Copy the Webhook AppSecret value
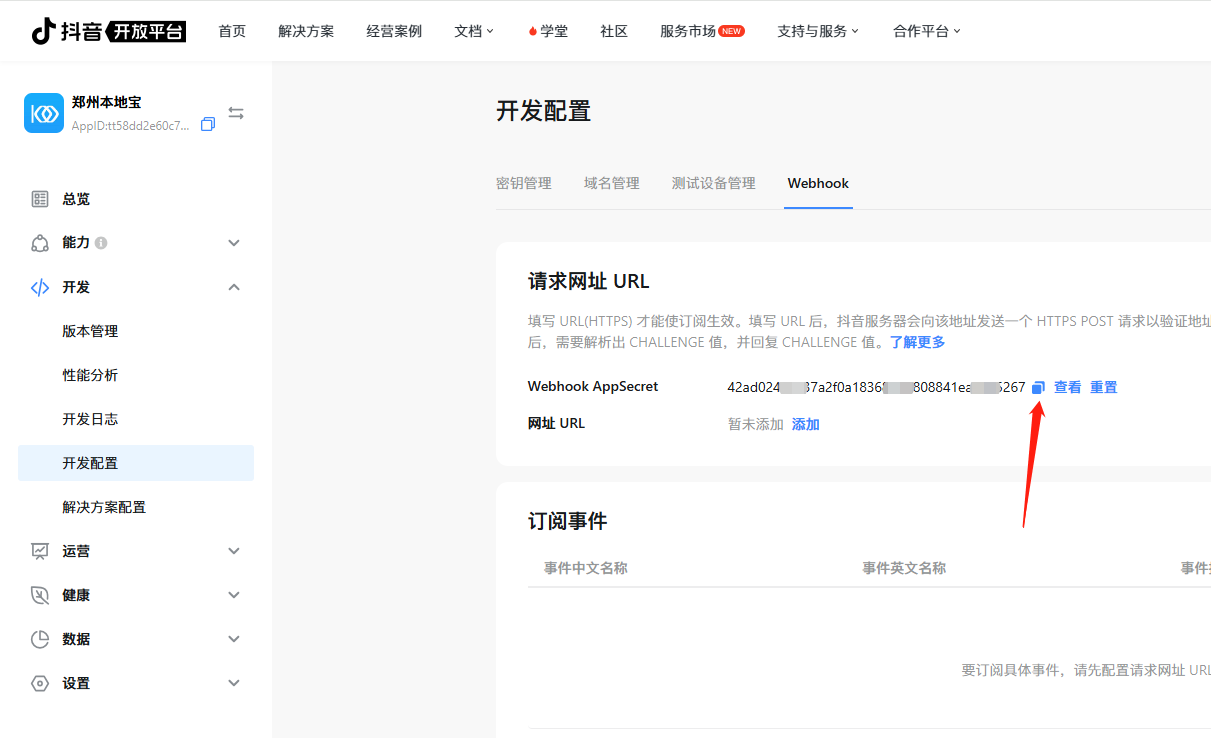The image size is (1211, 738). pos(1038,388)
